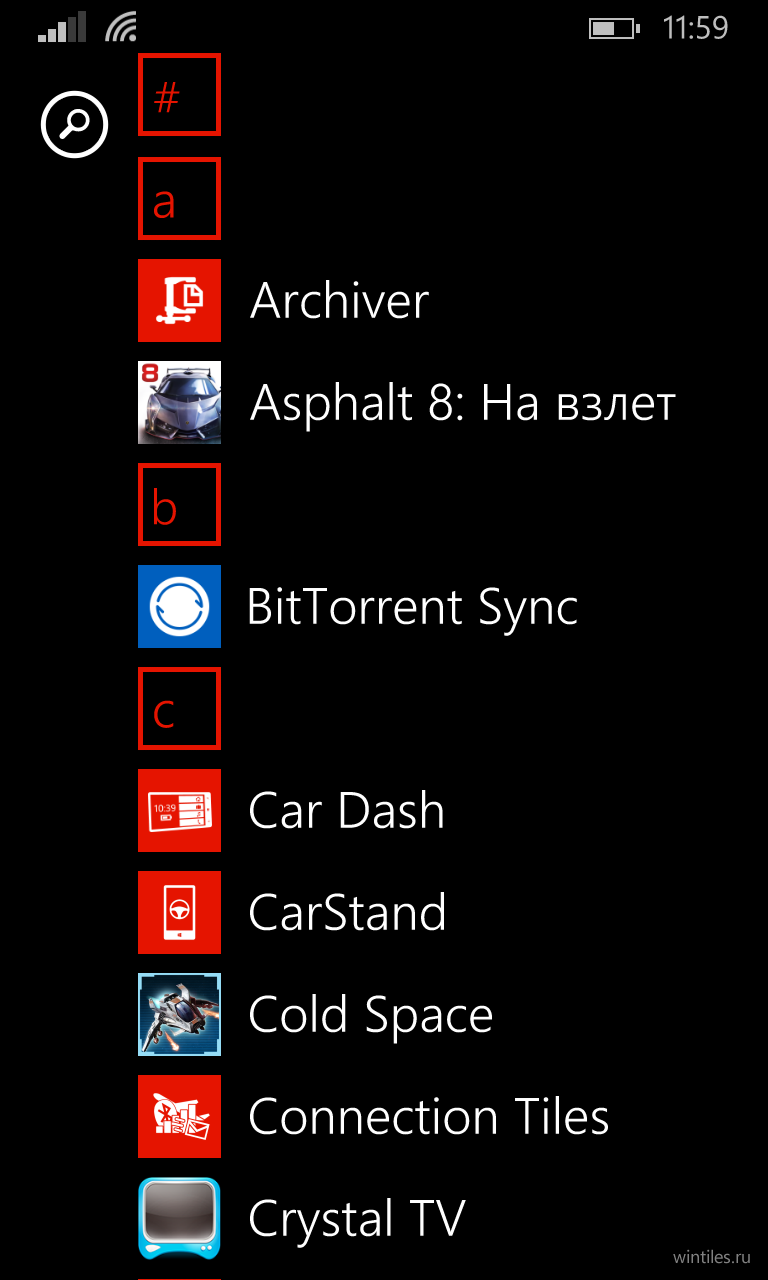768x1280 pixels.
Task: Tap the Wi-Fi status icon
Action: tap(121, 28)
